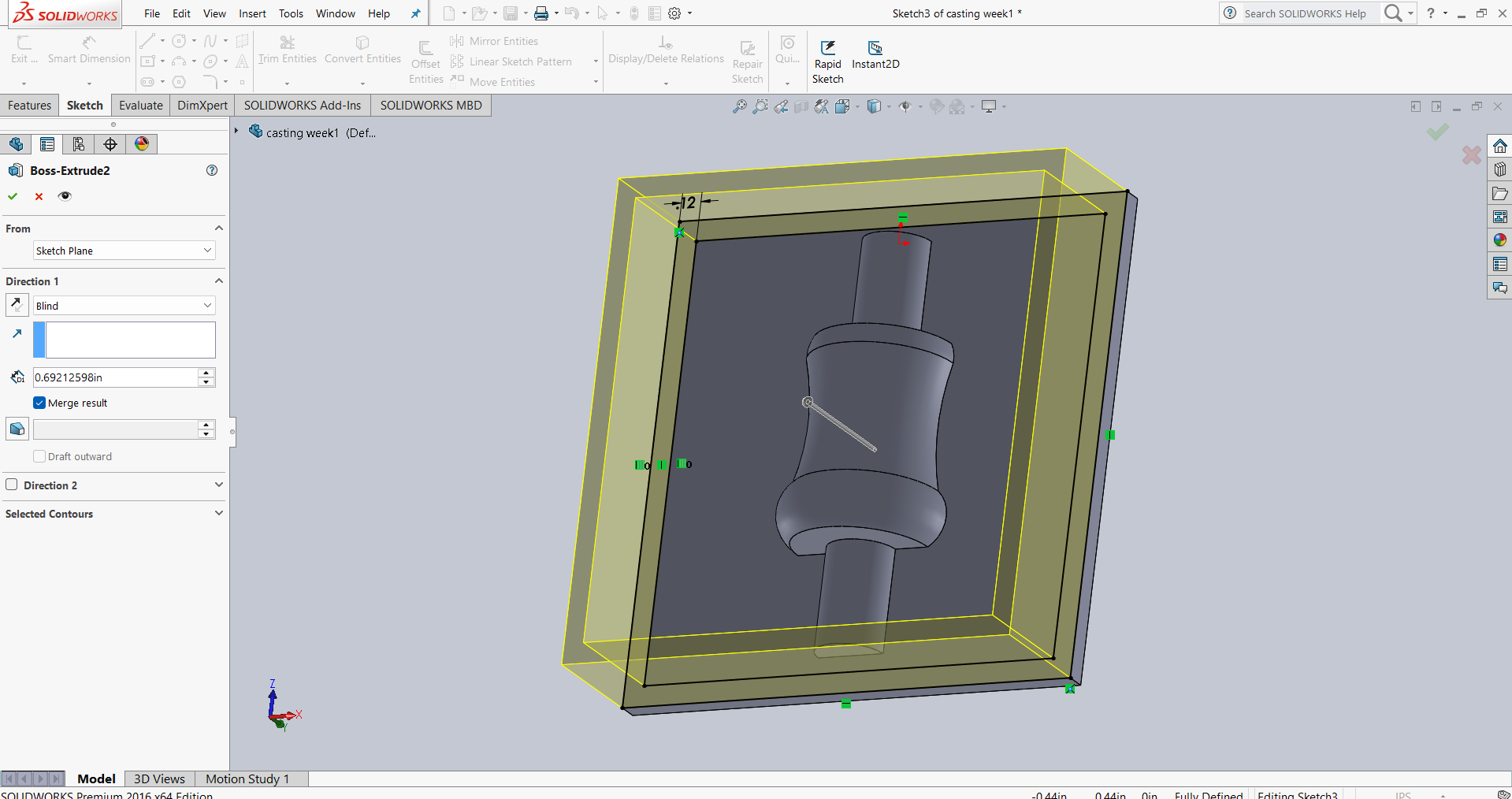1512x799 pixels.
Task: Accept Boss-Extrude2 with green checkmark
Action: coord(13,196)
